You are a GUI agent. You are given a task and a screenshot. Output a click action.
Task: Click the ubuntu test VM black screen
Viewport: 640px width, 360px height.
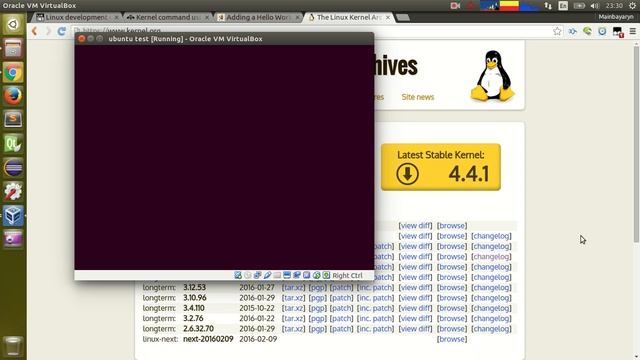click(x=224, y=157)
